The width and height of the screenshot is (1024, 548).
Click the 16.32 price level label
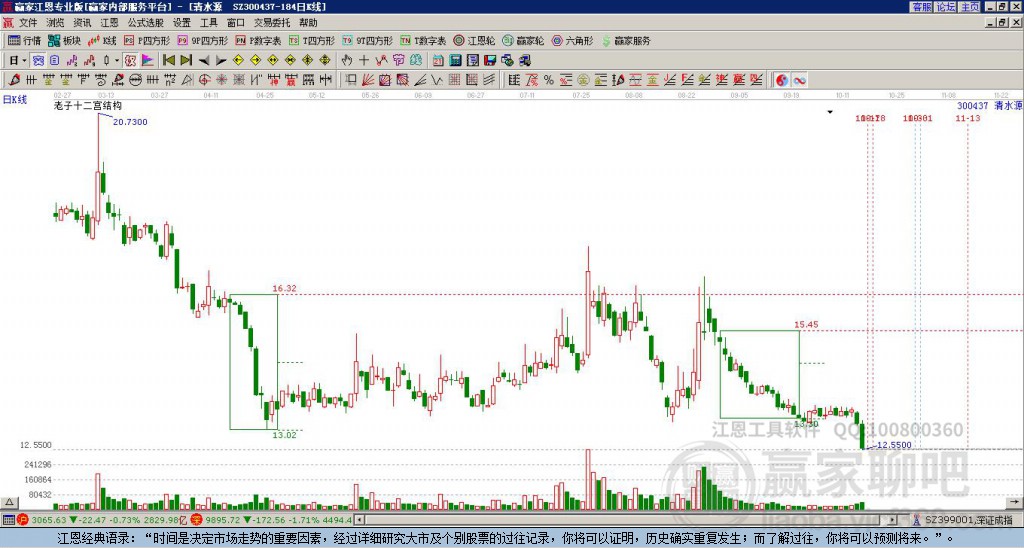coord(284,288)
